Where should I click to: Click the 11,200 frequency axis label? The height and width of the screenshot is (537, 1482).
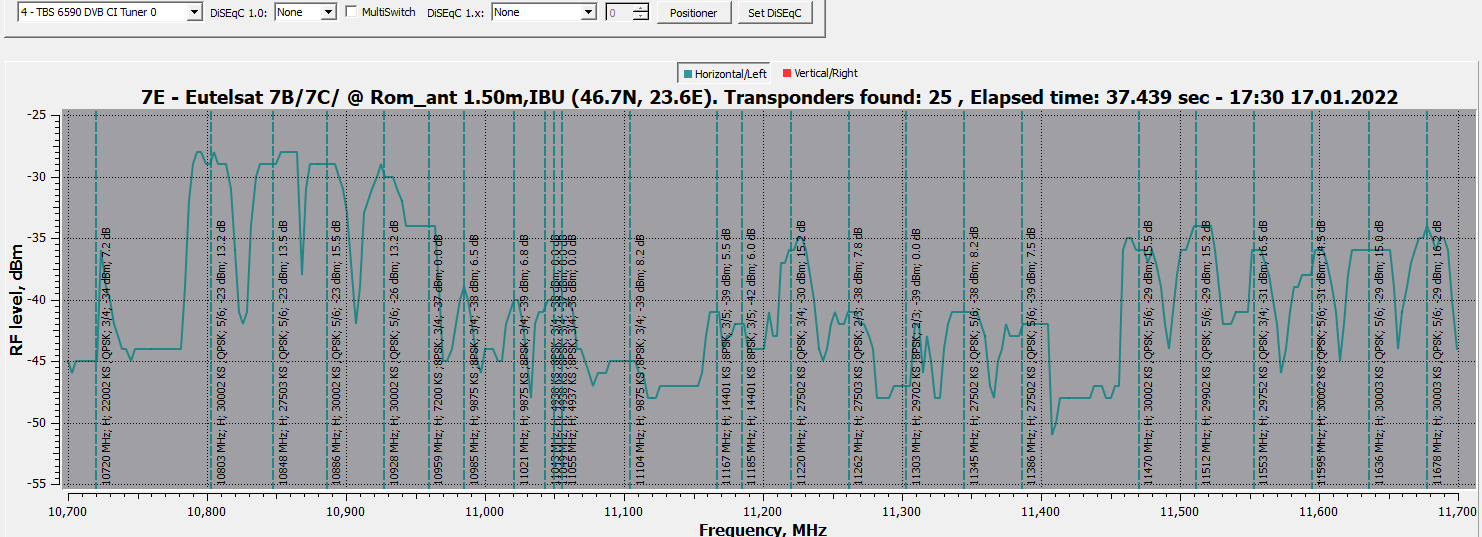click(763, 510)
